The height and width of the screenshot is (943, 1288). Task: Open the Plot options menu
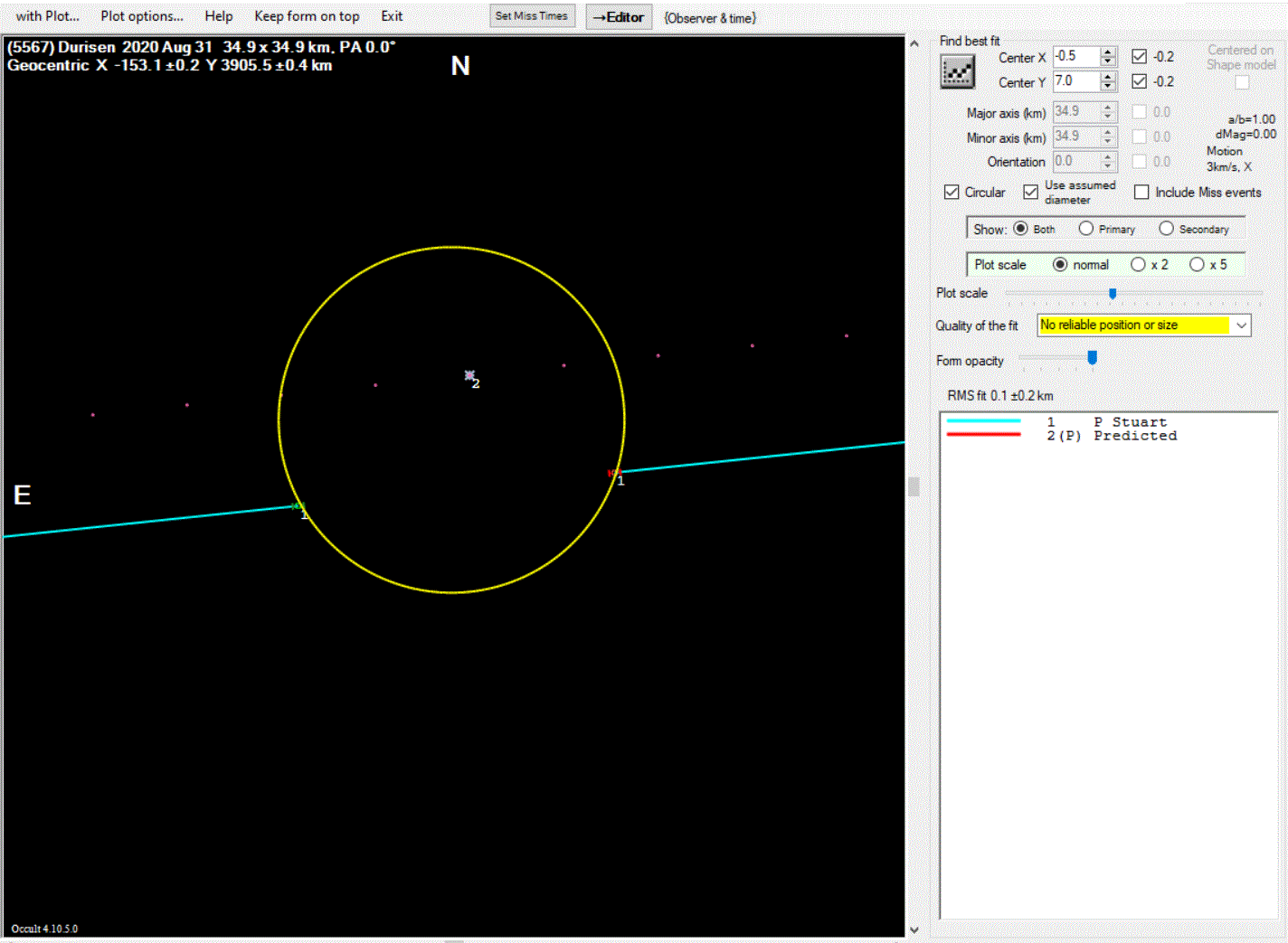(142, 16)
